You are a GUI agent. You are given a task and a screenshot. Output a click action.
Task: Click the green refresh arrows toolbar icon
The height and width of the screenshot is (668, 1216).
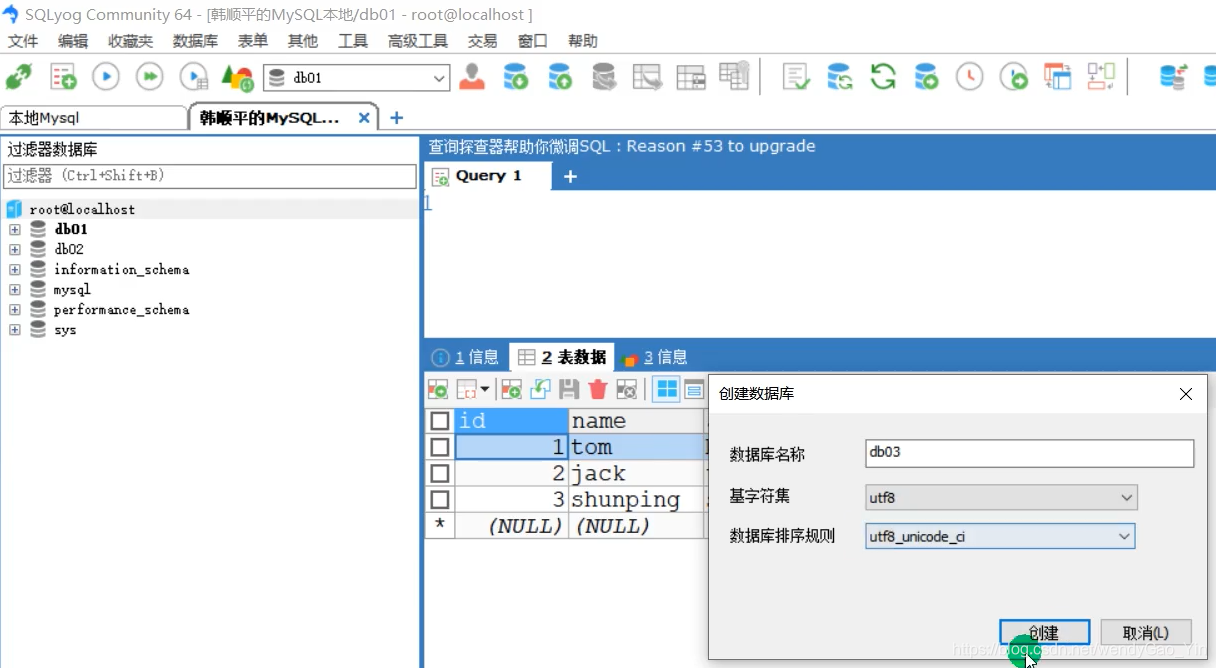pyautogui.click(x=883, y=77)
